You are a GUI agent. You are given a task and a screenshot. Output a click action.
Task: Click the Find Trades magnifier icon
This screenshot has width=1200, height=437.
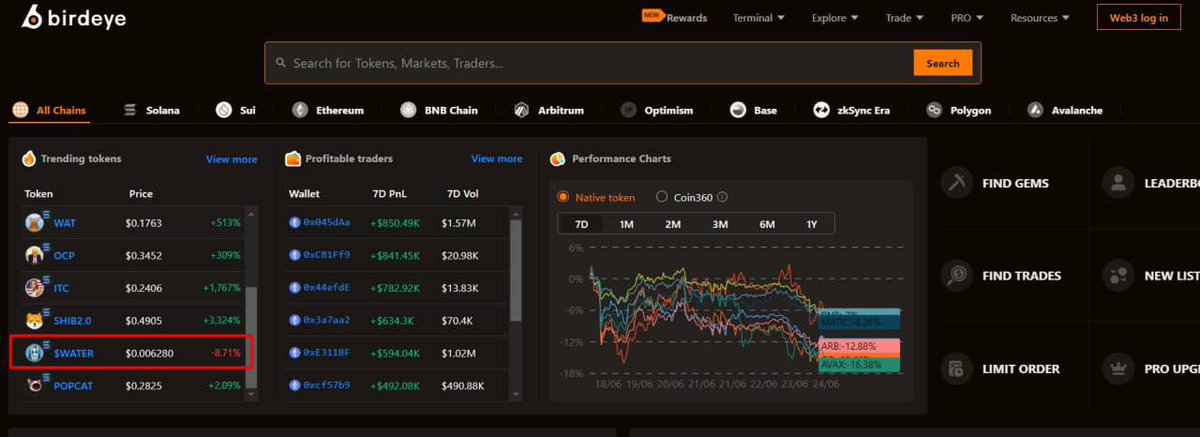(x=958, y=275)
